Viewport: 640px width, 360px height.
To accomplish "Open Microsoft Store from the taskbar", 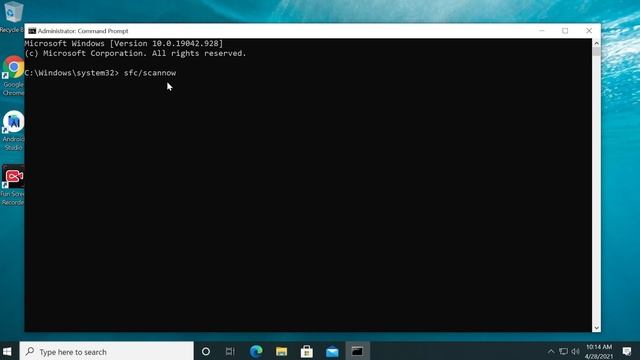I will tap(307, 351).
